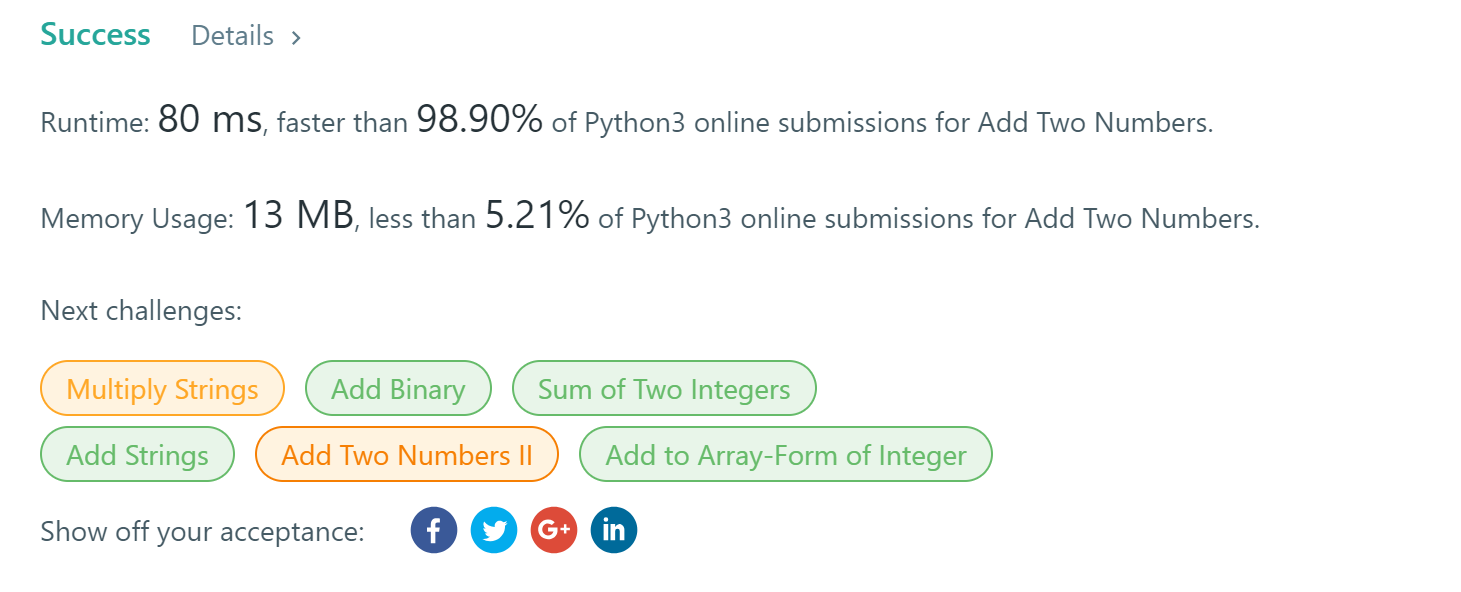Open submission Details

pos(232,36)
